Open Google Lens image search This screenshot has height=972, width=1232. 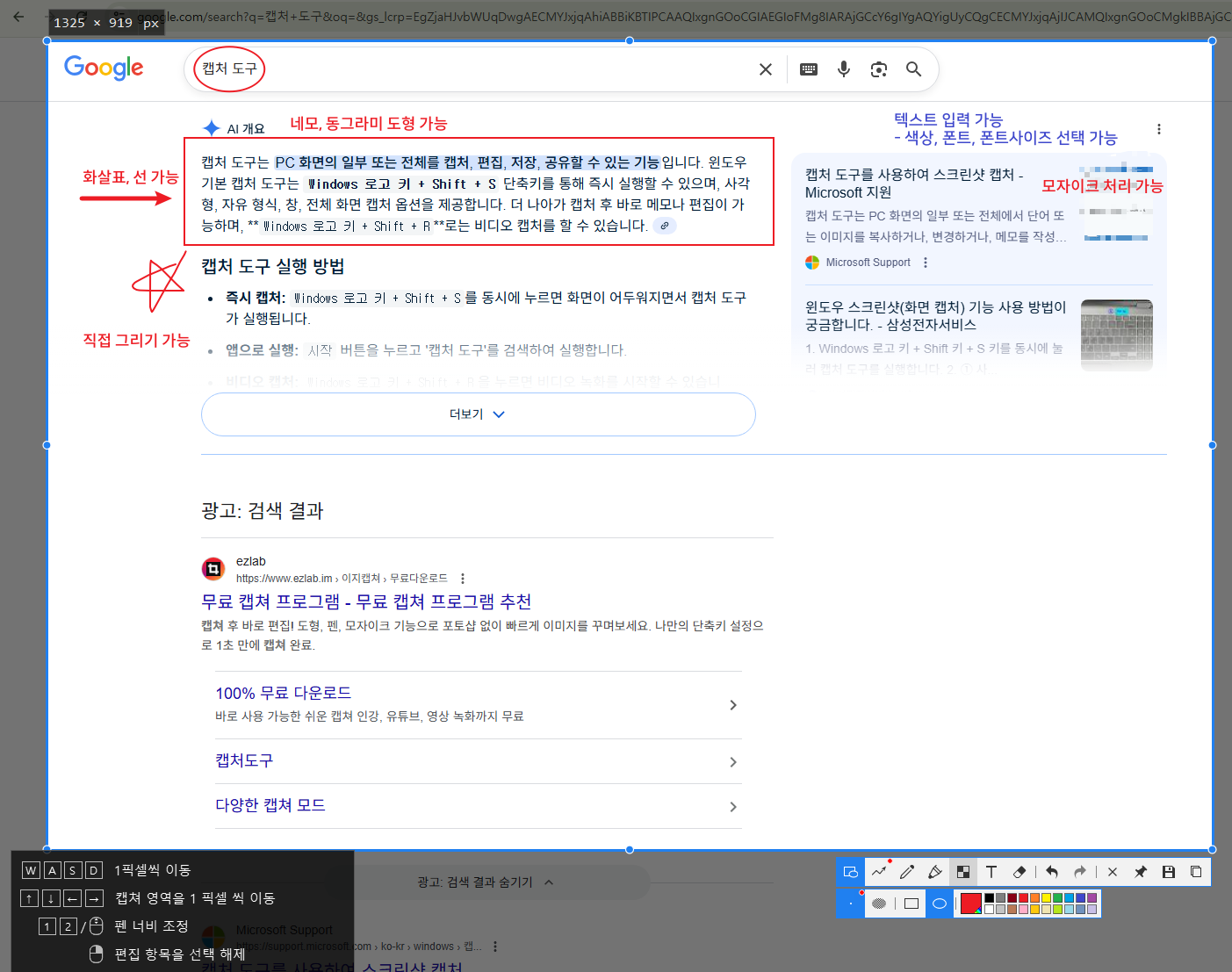point(879,69)
